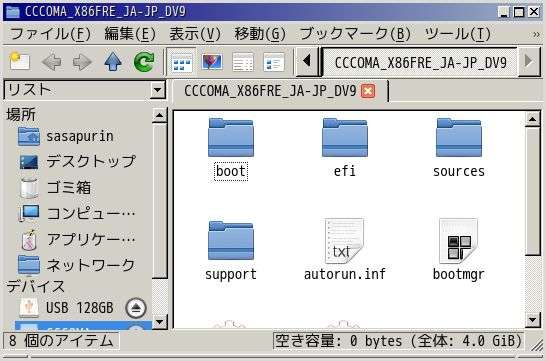
Task: Open the 表示(V) menu
Action: pos(195,34)
